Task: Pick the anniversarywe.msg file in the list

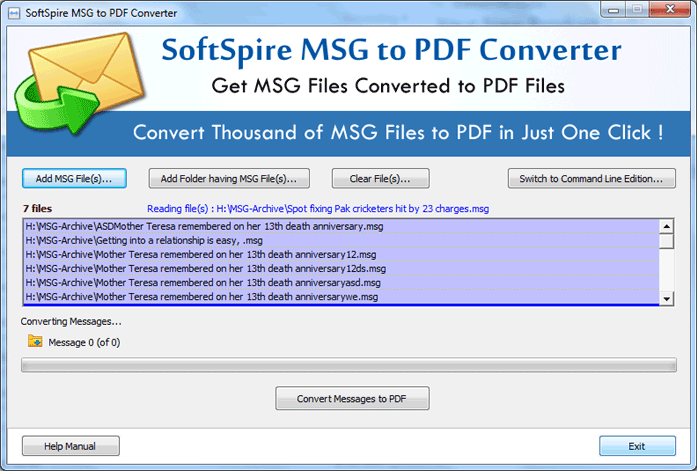Action: pyautogui.click(x=201, y=297)
